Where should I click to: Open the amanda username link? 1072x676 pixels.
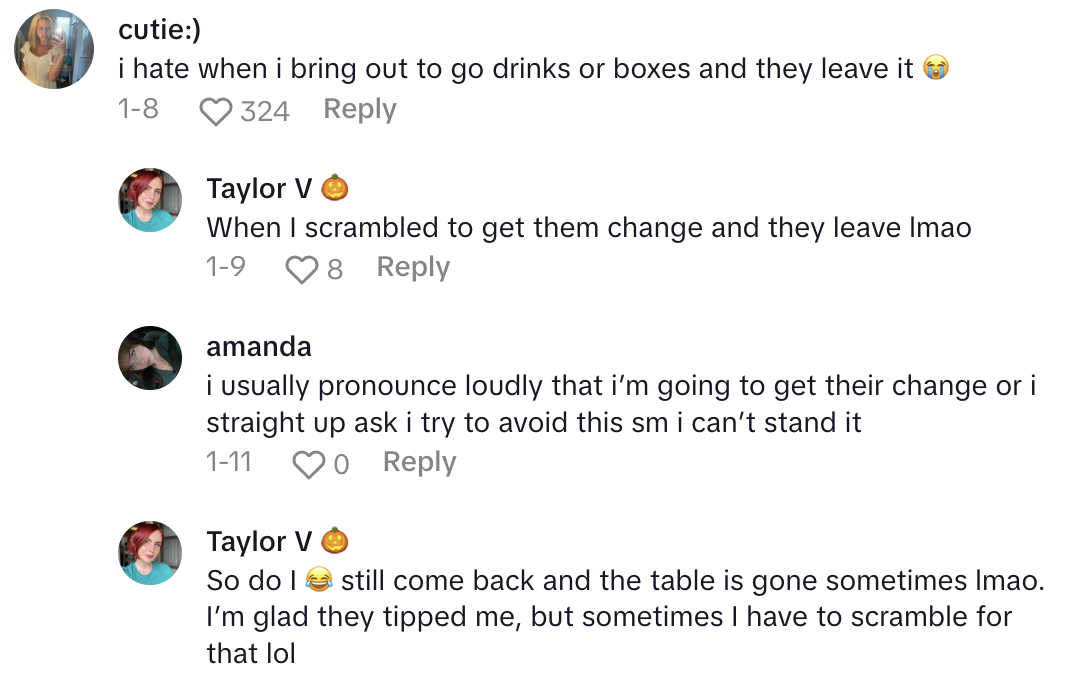click(x=258, y=347)
